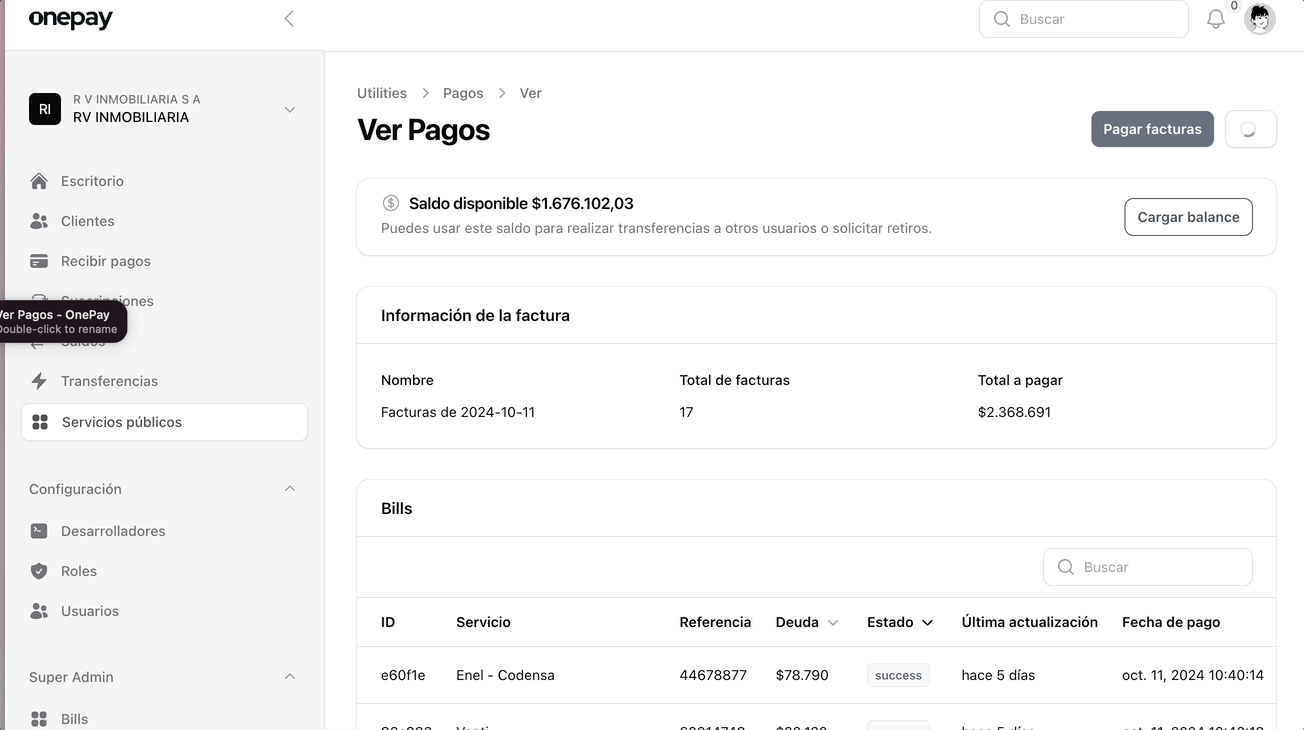The height and width of the screenshot is (730, 1304).
Task: Open Desarrolladores in Configuración
Action: 113,531
